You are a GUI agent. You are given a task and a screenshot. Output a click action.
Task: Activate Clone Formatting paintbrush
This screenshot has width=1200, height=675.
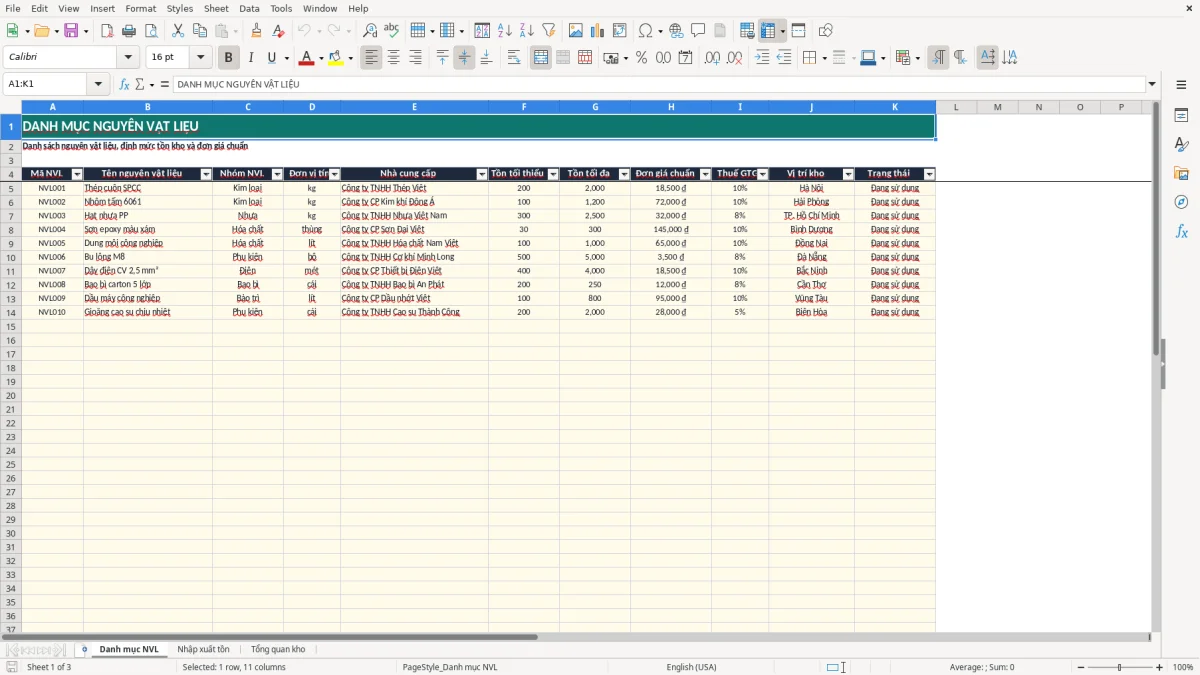tap(256, 31)
